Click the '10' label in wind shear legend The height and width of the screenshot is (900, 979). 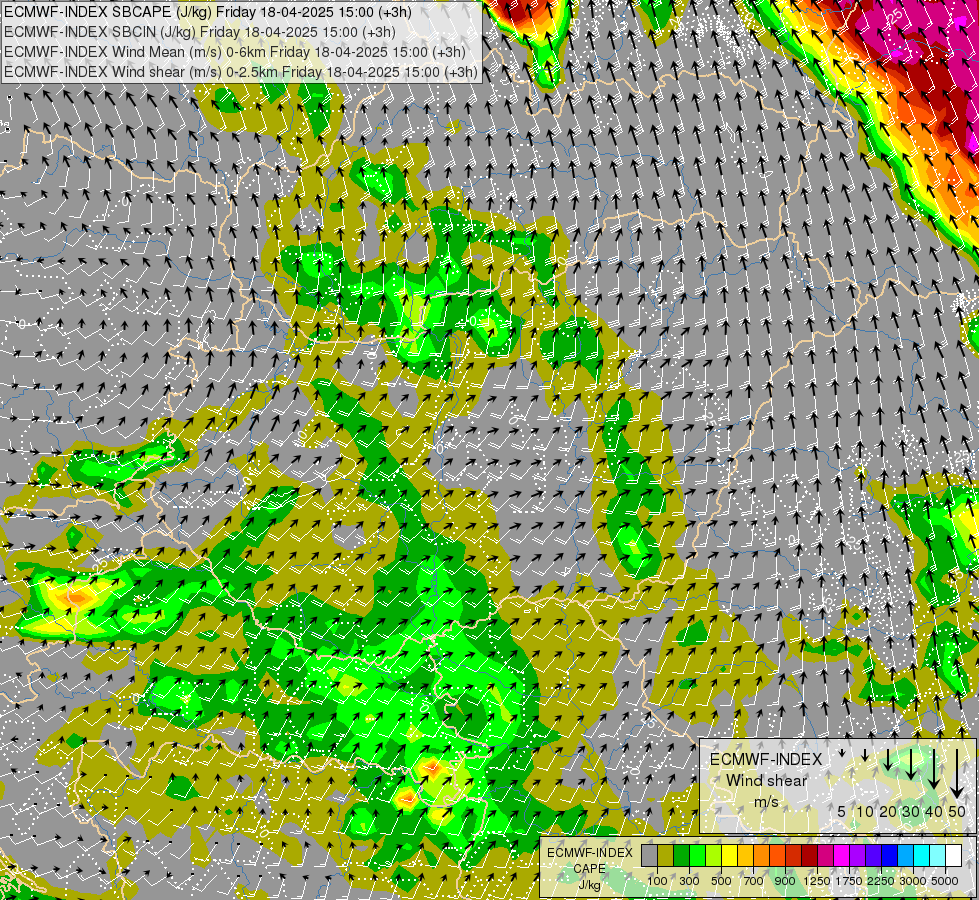(x=865, y=811)
